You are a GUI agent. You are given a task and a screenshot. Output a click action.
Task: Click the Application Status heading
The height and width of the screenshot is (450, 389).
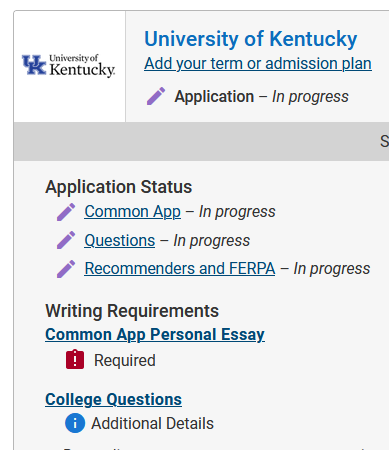coord(119,187)
